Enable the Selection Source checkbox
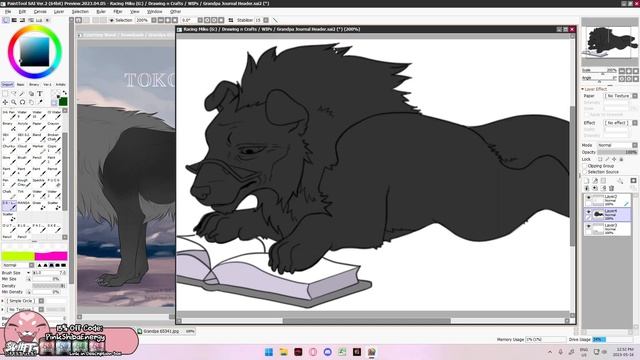The height and width of the screenshot is (360, 640). click(x=585, y=172)
